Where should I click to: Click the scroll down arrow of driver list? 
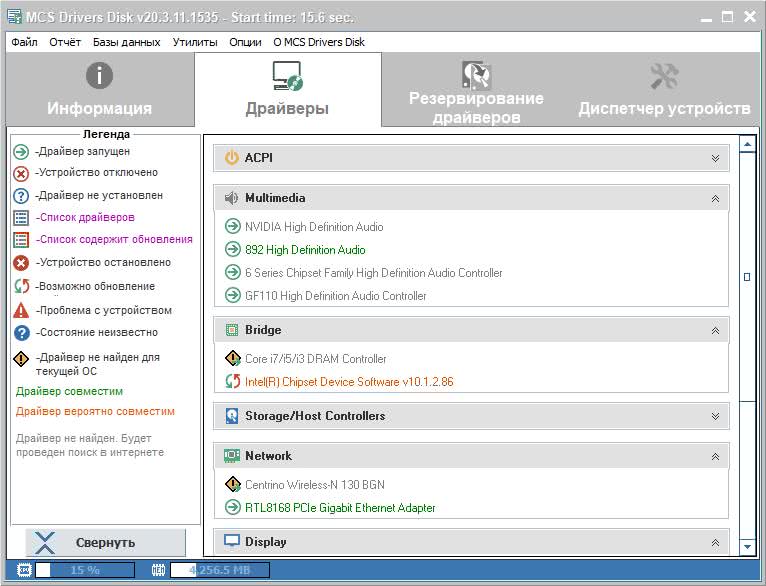pyautogui.click(x=747, y=547)
